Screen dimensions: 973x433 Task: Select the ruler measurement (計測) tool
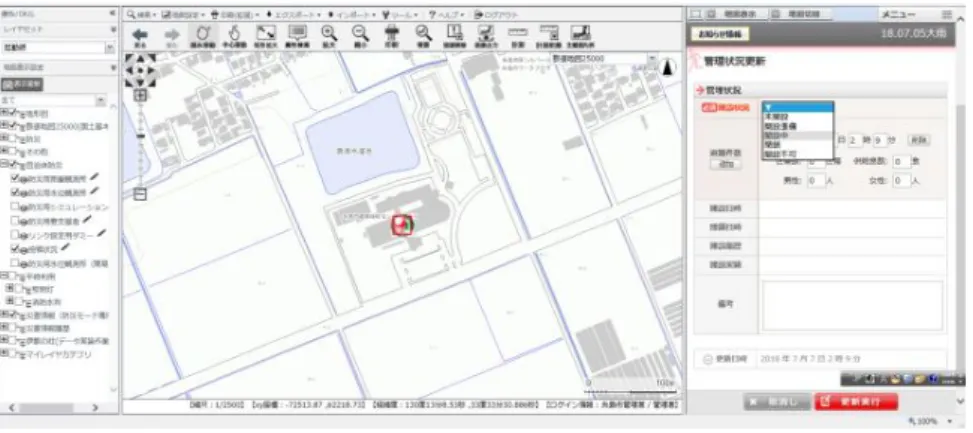(x=517, y=37)
